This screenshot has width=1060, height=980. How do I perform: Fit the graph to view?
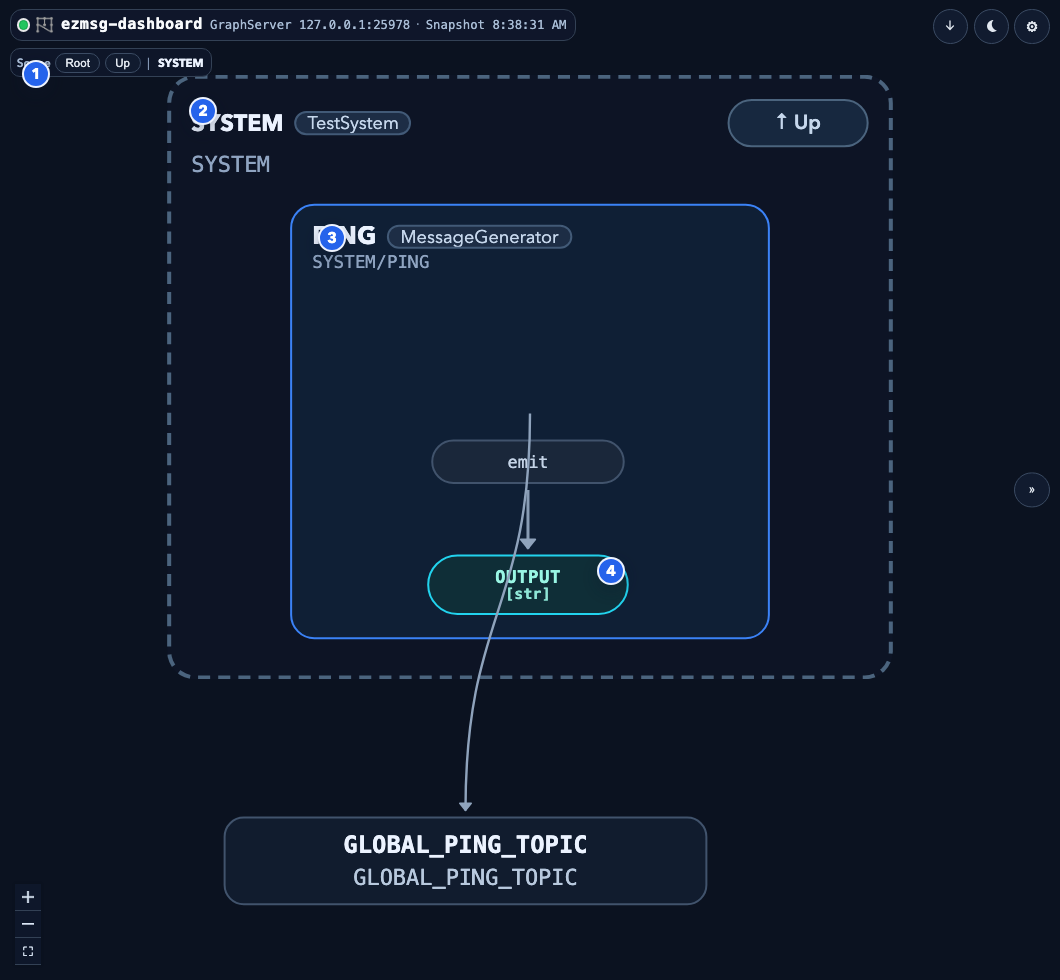28,951
